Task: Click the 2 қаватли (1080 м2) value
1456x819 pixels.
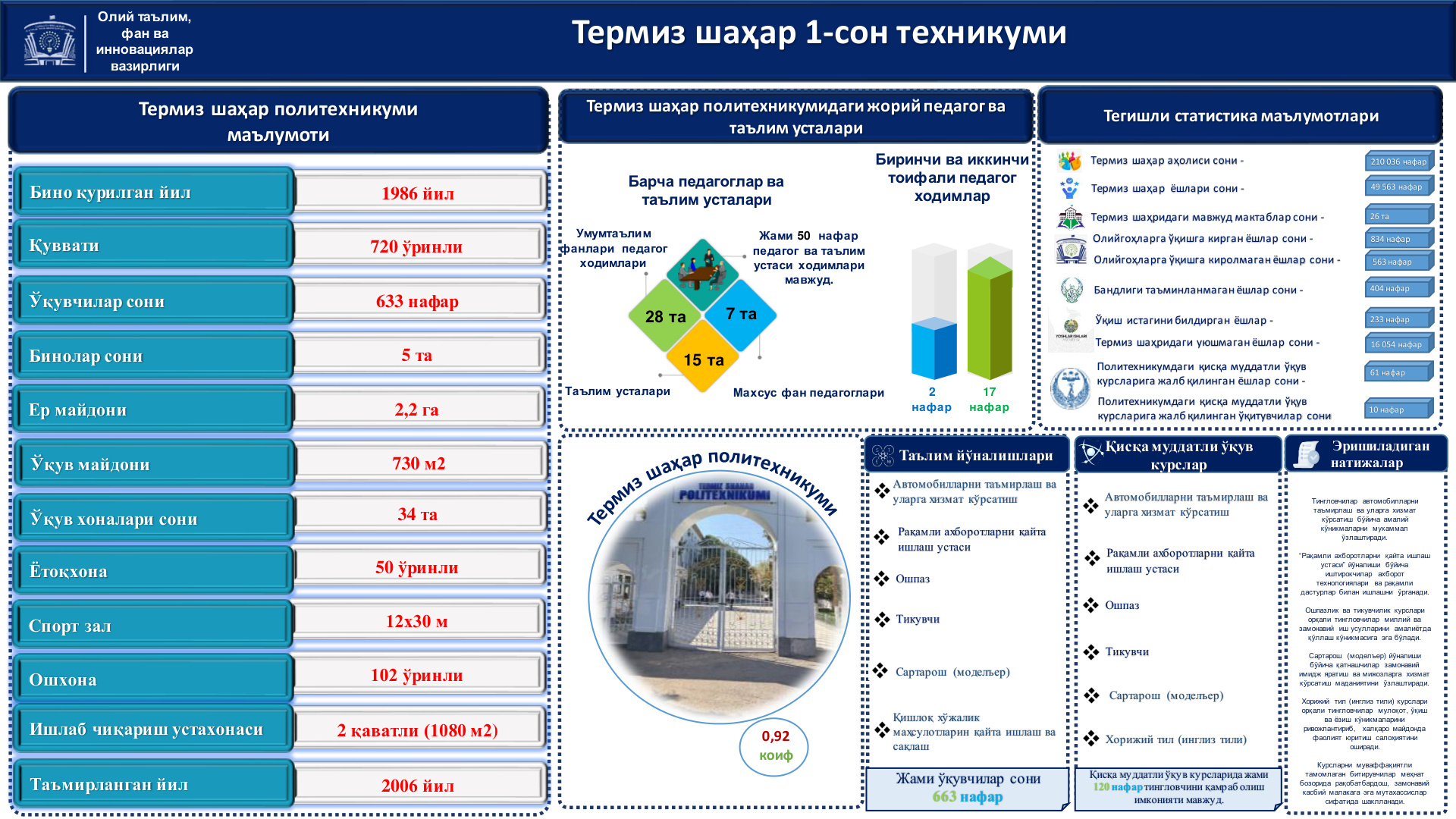Action: [x=419, y=730]
